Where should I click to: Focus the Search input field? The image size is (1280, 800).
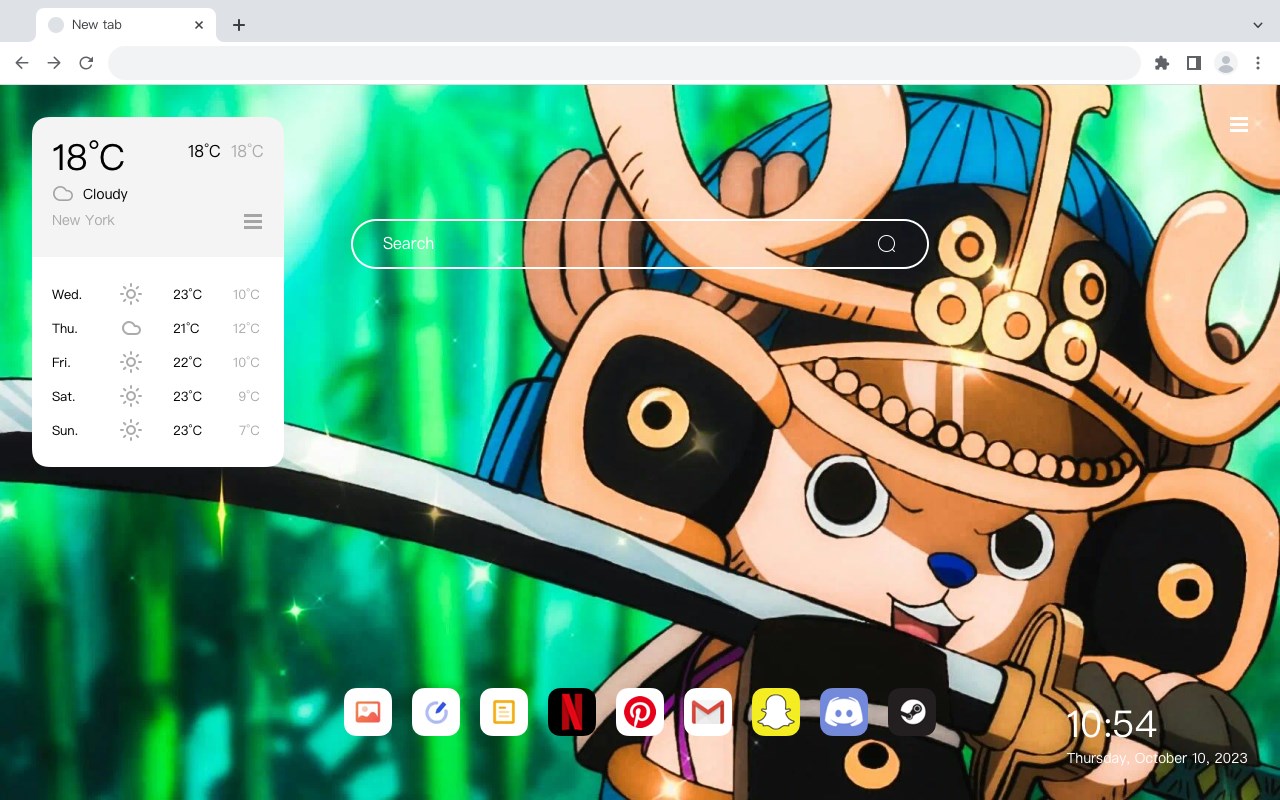tap(640, 244)
